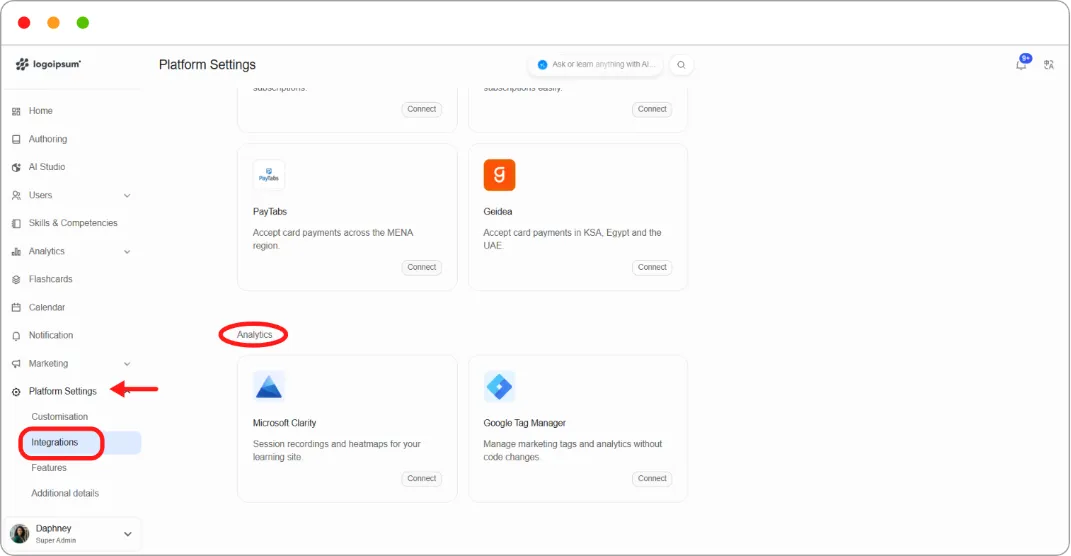Screen dimensions: 1071x556
Task: Click the macOS green maximize button
Action: (x=83, y=23)
